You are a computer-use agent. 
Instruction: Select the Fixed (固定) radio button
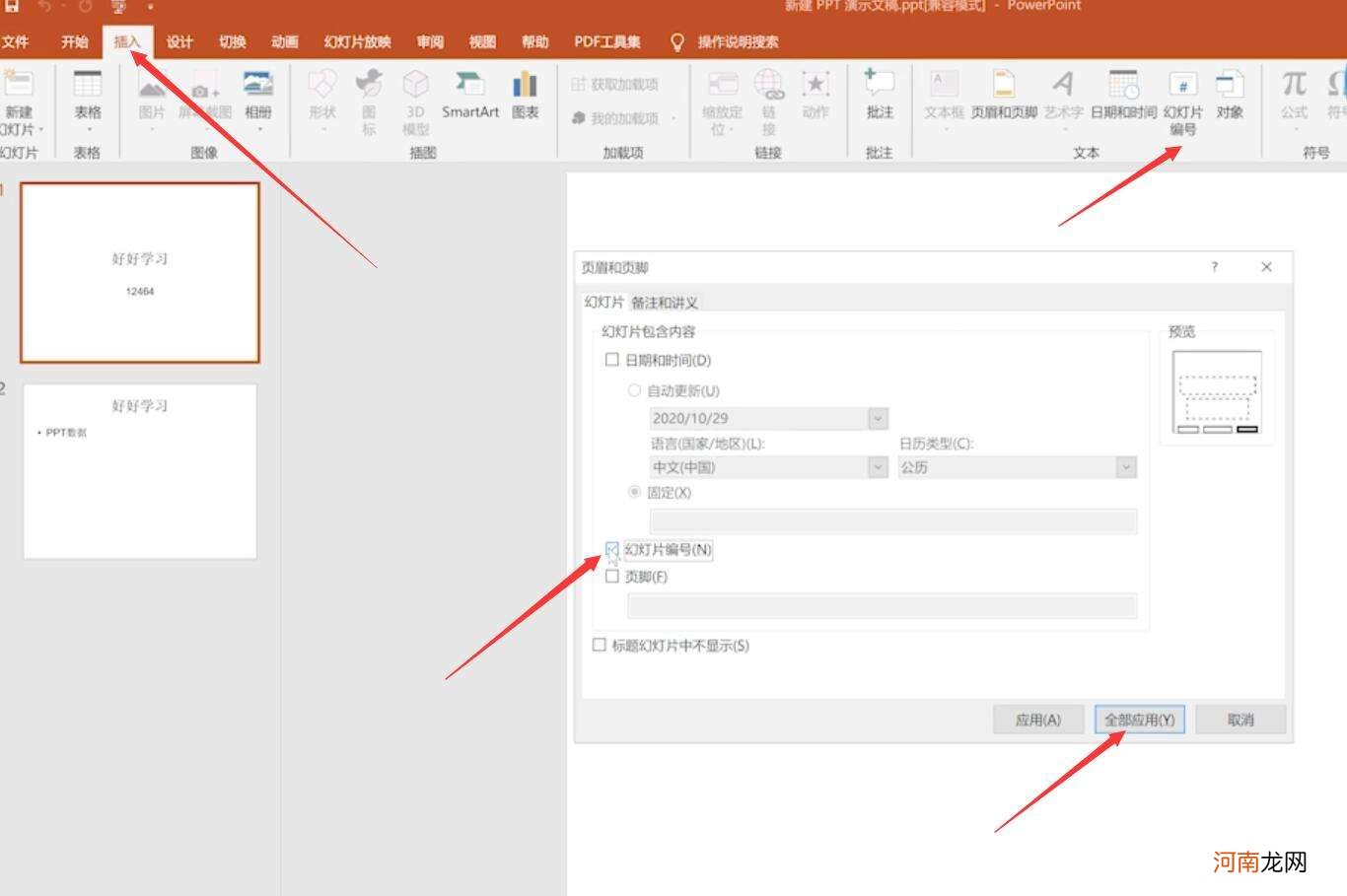pos(635,492)
